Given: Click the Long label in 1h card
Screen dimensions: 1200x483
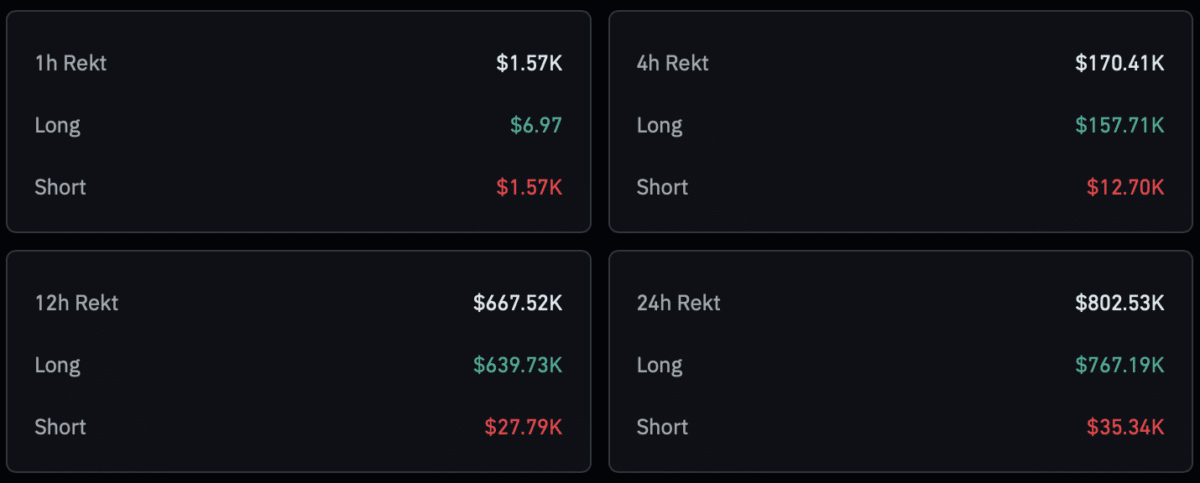Looking at the screenshot, I should [58, 126].
